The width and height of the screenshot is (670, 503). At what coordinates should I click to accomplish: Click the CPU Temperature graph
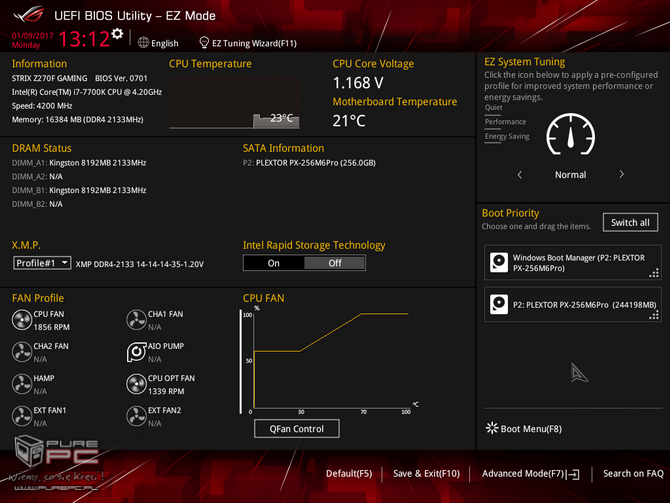234,103
